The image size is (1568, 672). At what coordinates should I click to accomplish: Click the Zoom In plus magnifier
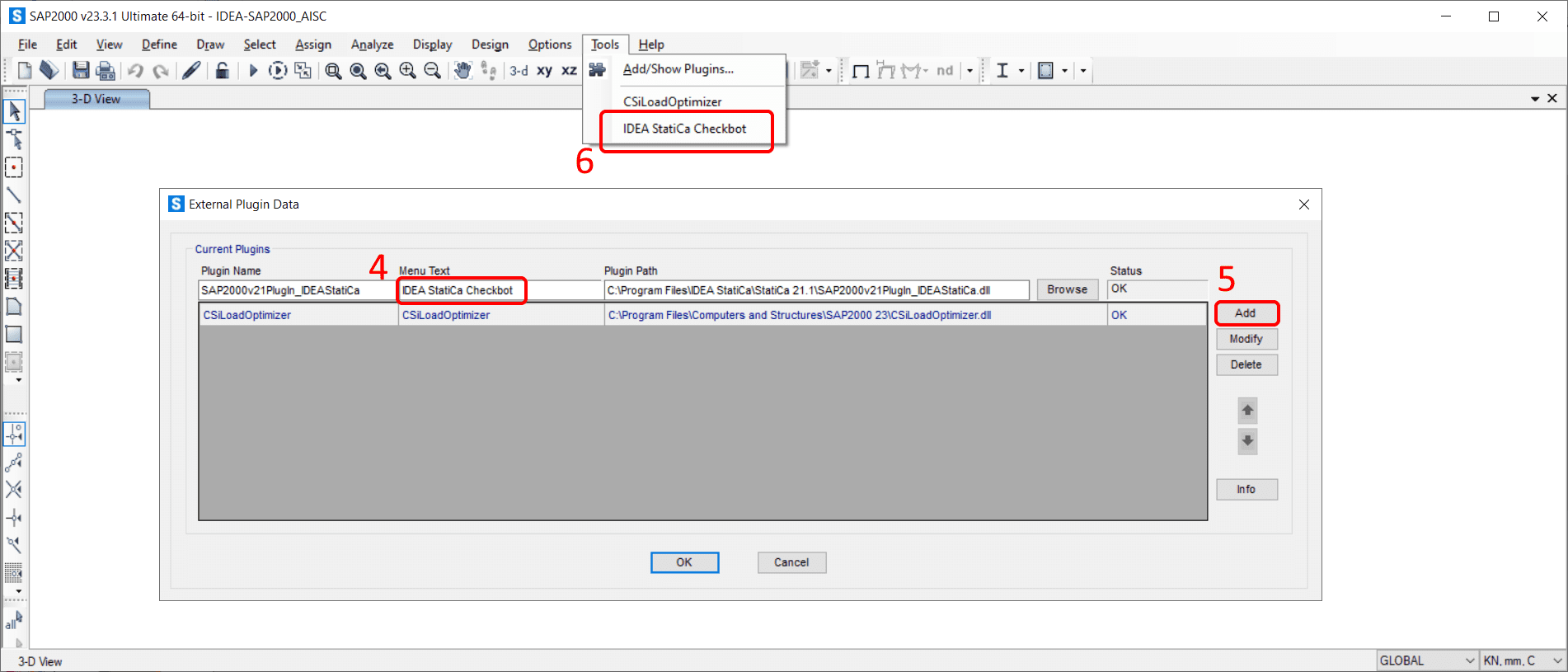[407, 71]
